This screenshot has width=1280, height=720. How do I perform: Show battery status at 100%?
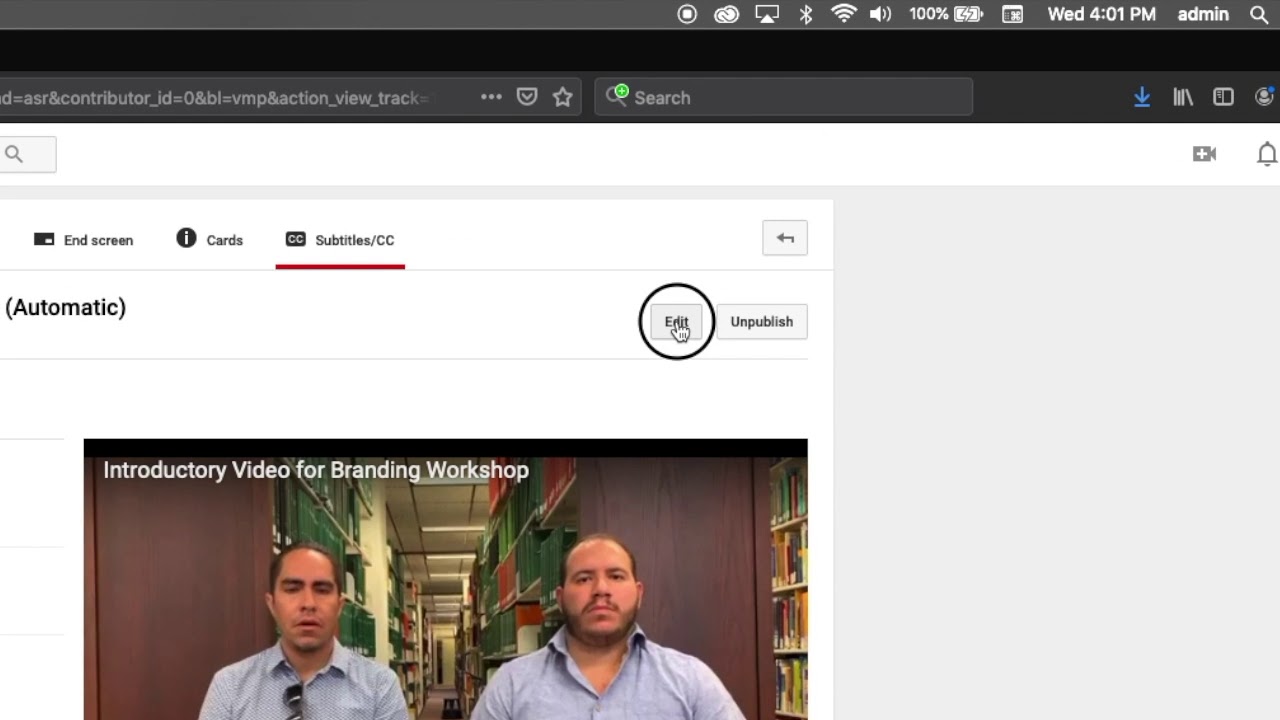point(946,14)
